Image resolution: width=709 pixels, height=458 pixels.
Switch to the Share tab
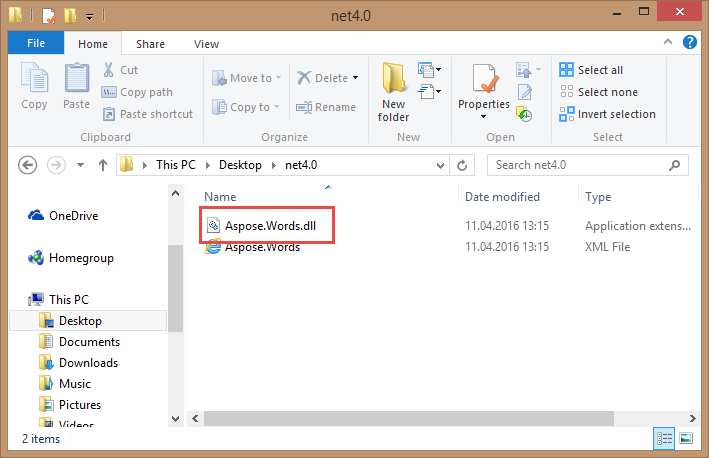(x=150, y=44)
